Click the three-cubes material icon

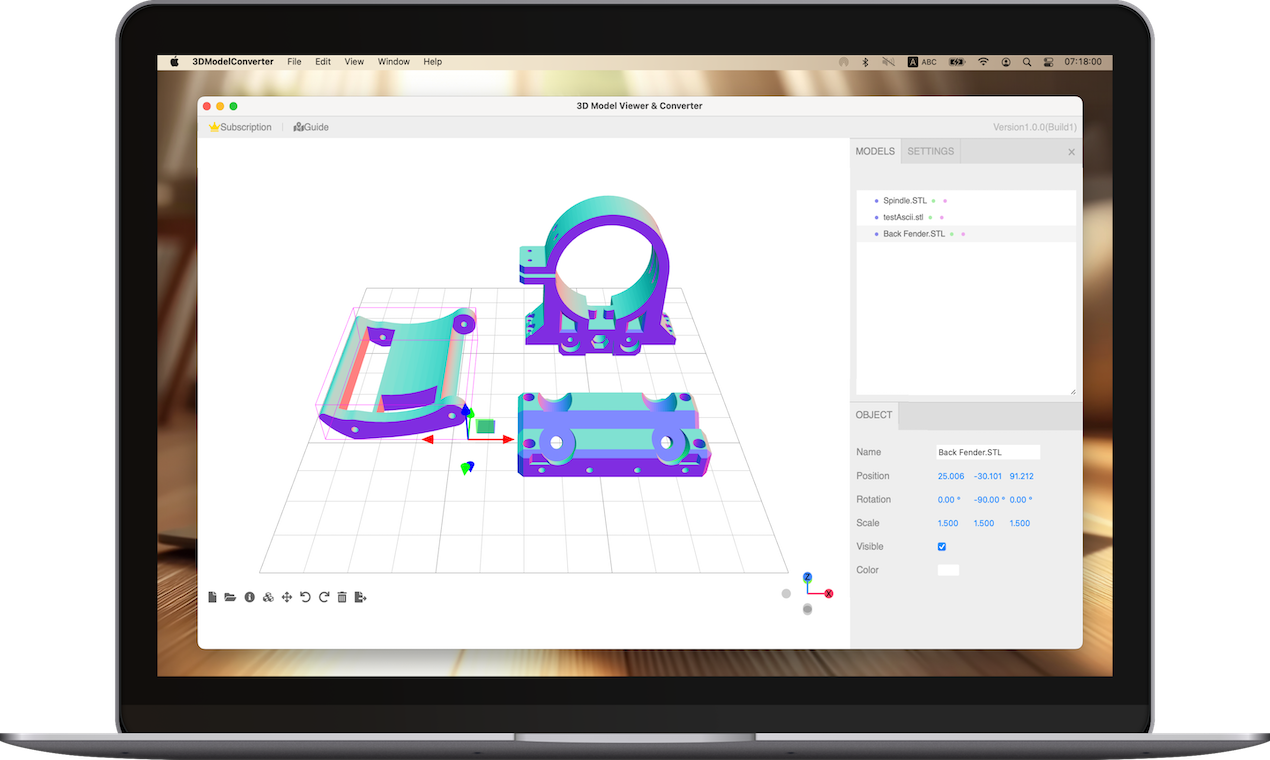pos(268,597)
